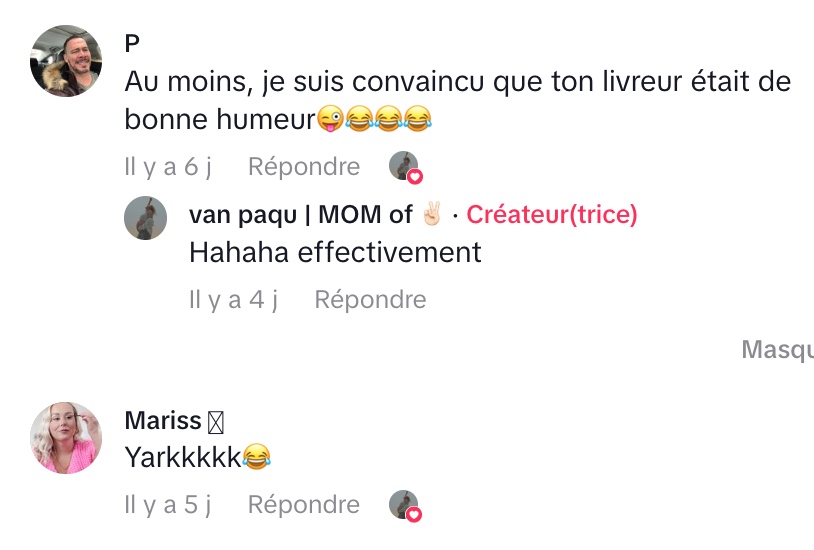The height and width of the screenshot is (550, 814).
Task: Click the pink Créateur(trice) label
Action: (552, 214)
